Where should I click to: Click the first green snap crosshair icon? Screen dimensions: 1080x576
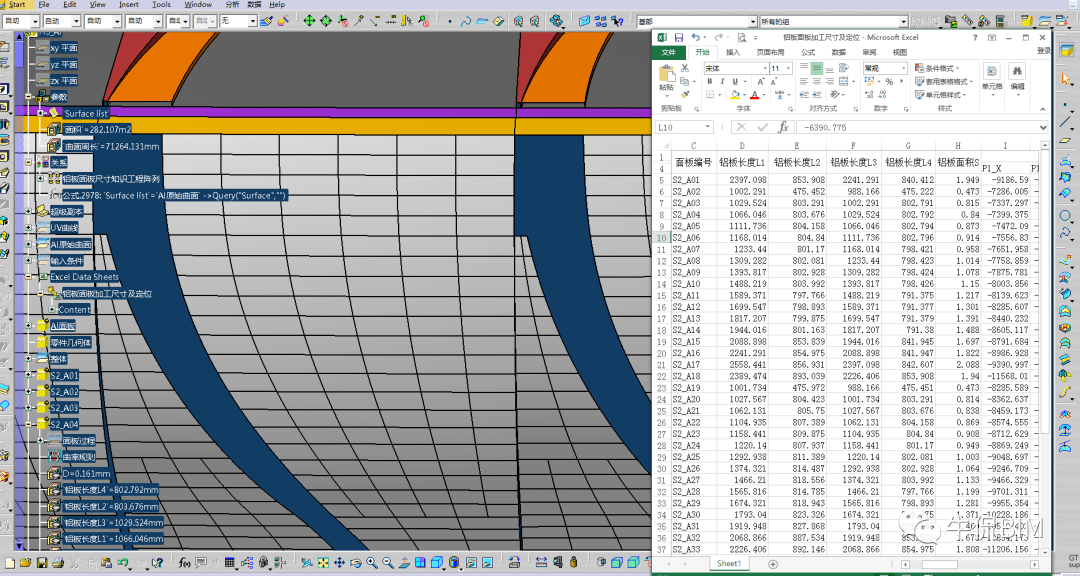click(x=309, y=21)
